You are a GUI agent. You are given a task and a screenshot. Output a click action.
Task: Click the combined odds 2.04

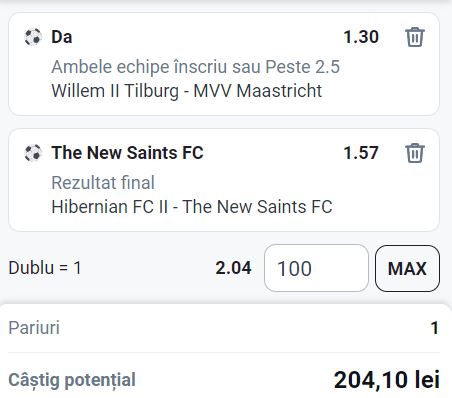coord(233,268)
